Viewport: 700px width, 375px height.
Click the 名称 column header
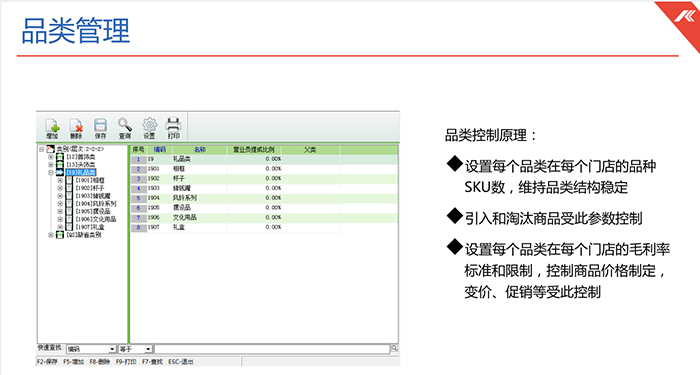click(x=200, y=150)
